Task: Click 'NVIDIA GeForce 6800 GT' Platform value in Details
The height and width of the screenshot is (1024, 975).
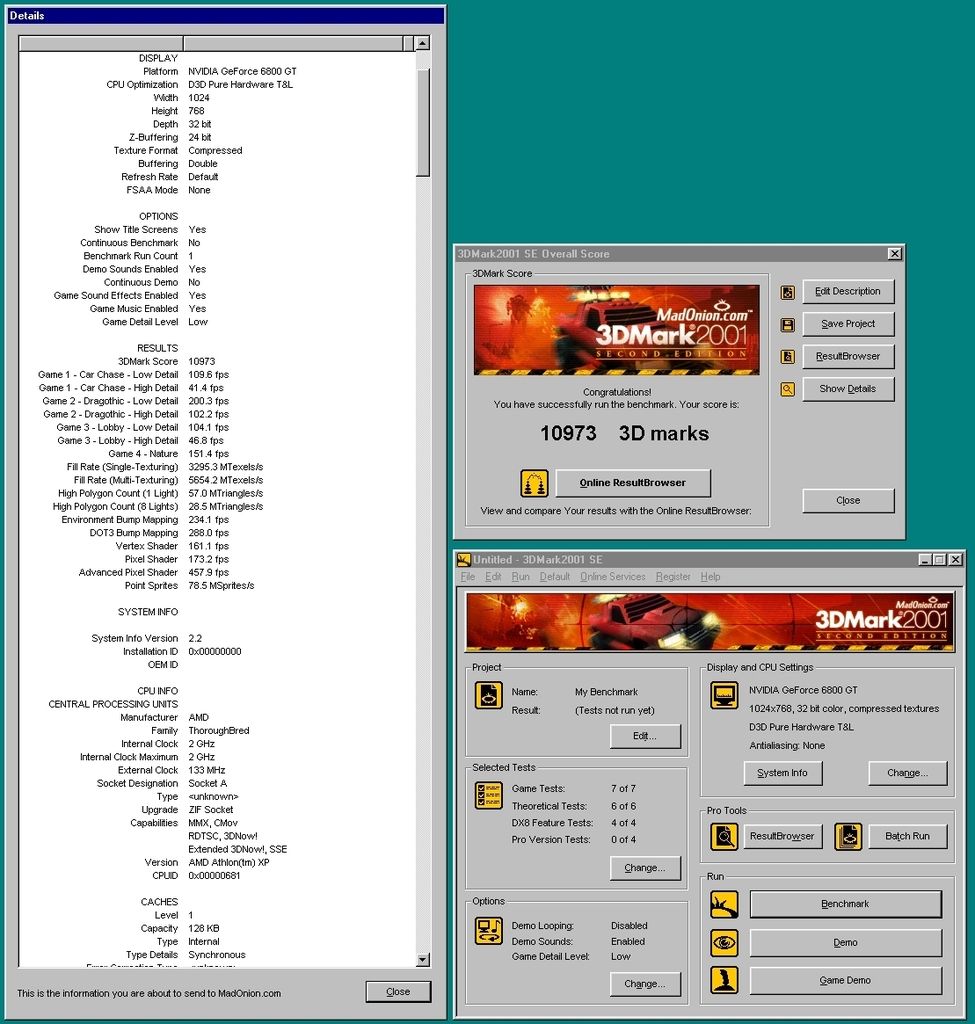Action: (x=242, y=72)
